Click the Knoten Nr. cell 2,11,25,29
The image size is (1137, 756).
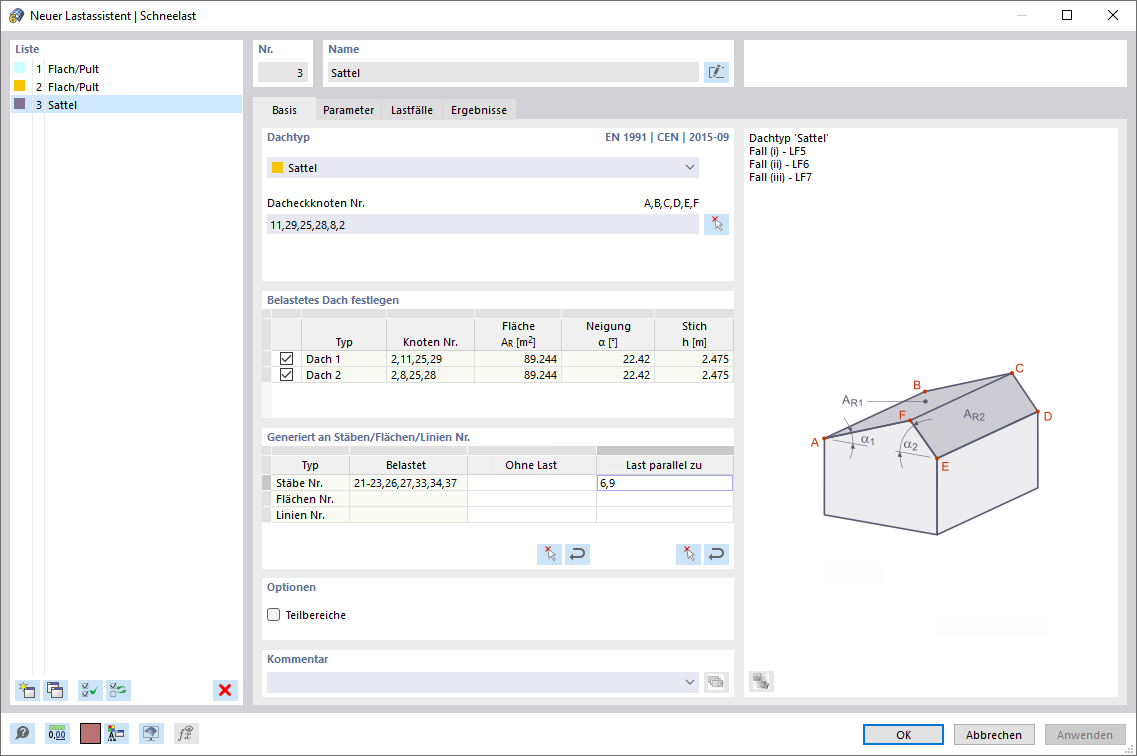click(431, 359)
